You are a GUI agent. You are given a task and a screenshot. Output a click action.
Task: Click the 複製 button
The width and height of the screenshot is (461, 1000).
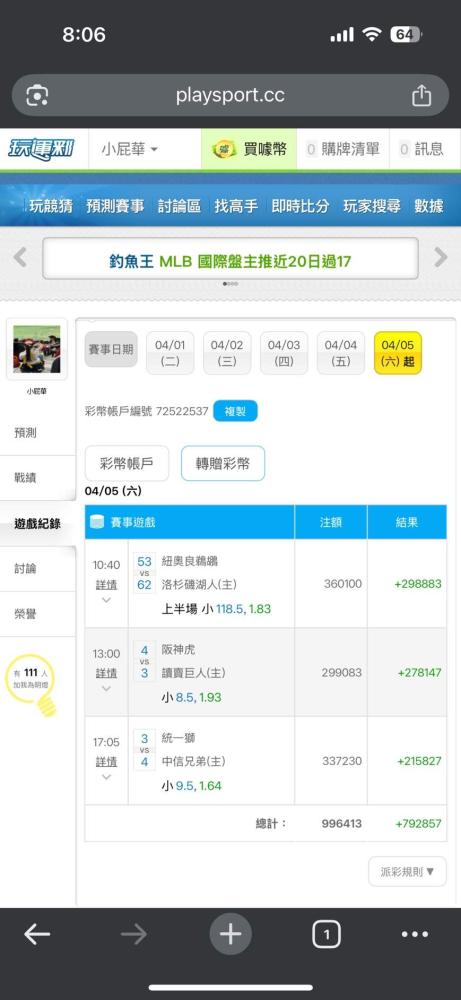[x=235, y=411]
